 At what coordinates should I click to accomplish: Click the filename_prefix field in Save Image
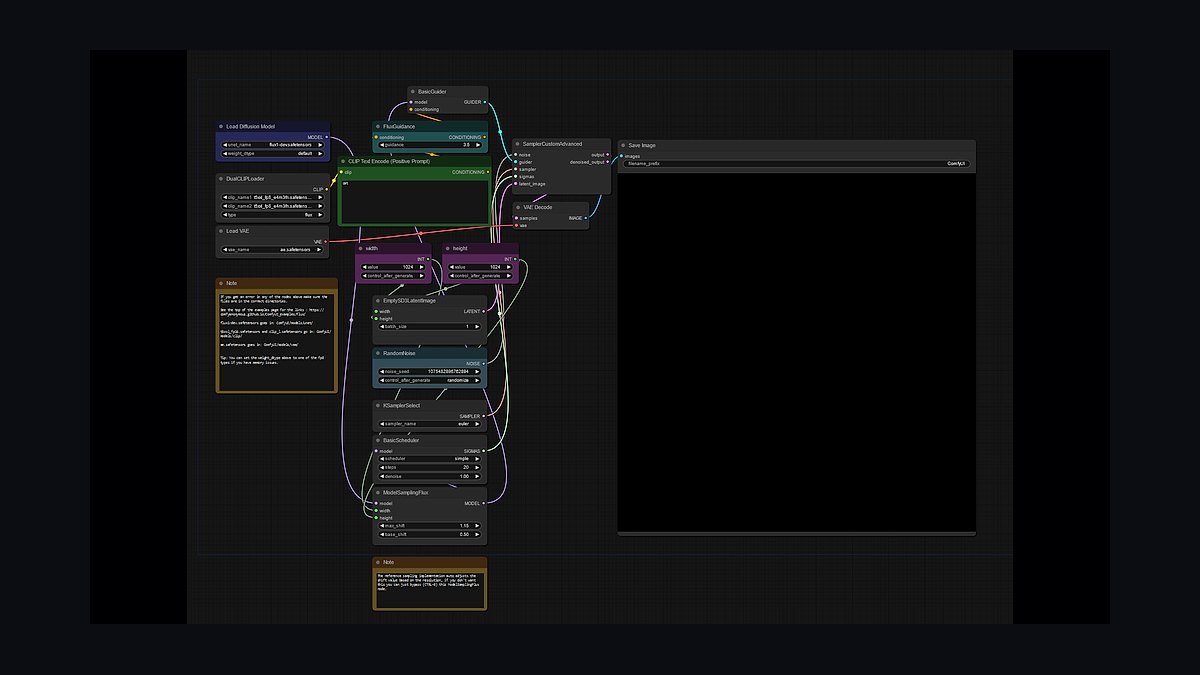tap(796, 163)
